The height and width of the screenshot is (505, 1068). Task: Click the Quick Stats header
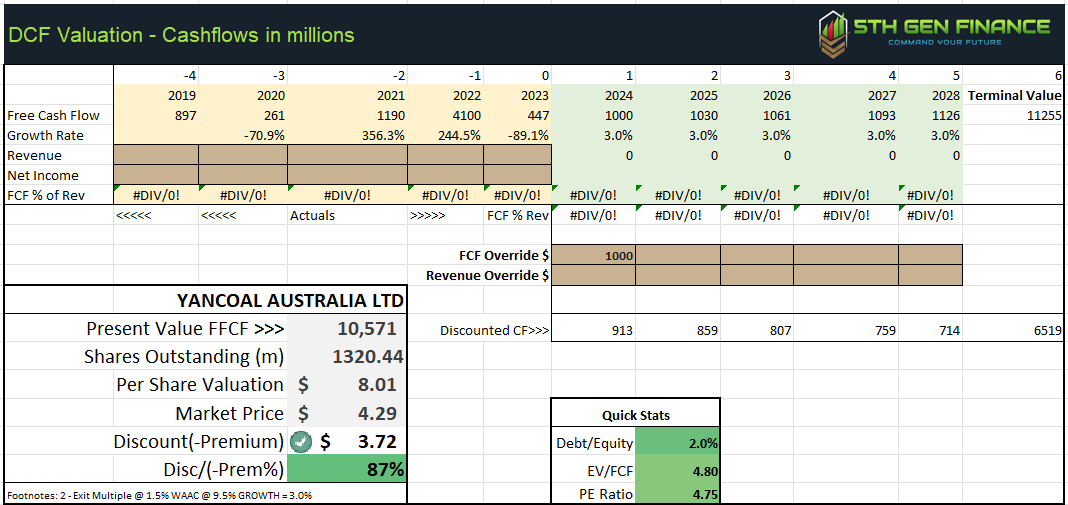[635, 415]
